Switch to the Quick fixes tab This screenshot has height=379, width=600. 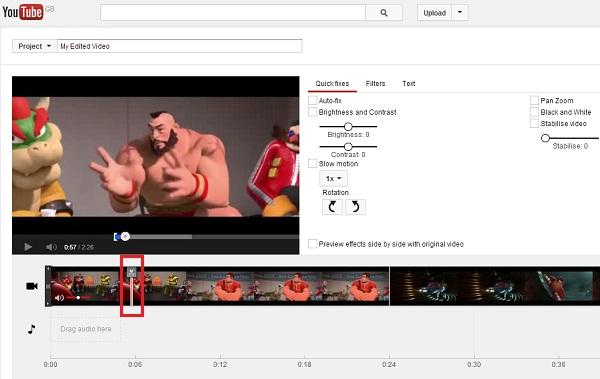click(x=332, y=83)
